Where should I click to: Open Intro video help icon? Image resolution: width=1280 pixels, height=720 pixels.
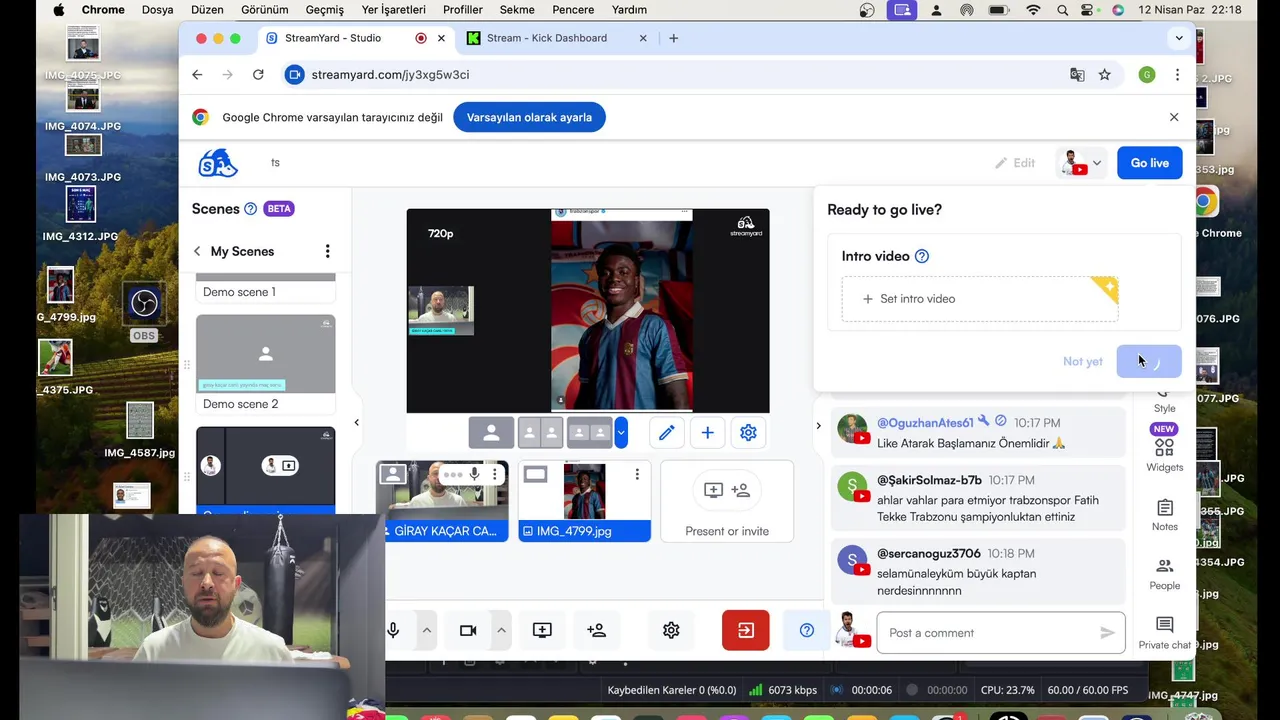(x=922, y=256)
